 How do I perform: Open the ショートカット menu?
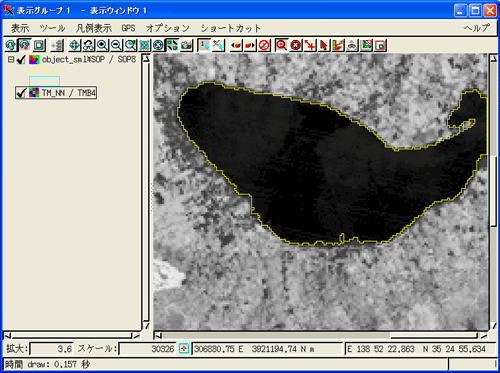[x=230, y=28]
